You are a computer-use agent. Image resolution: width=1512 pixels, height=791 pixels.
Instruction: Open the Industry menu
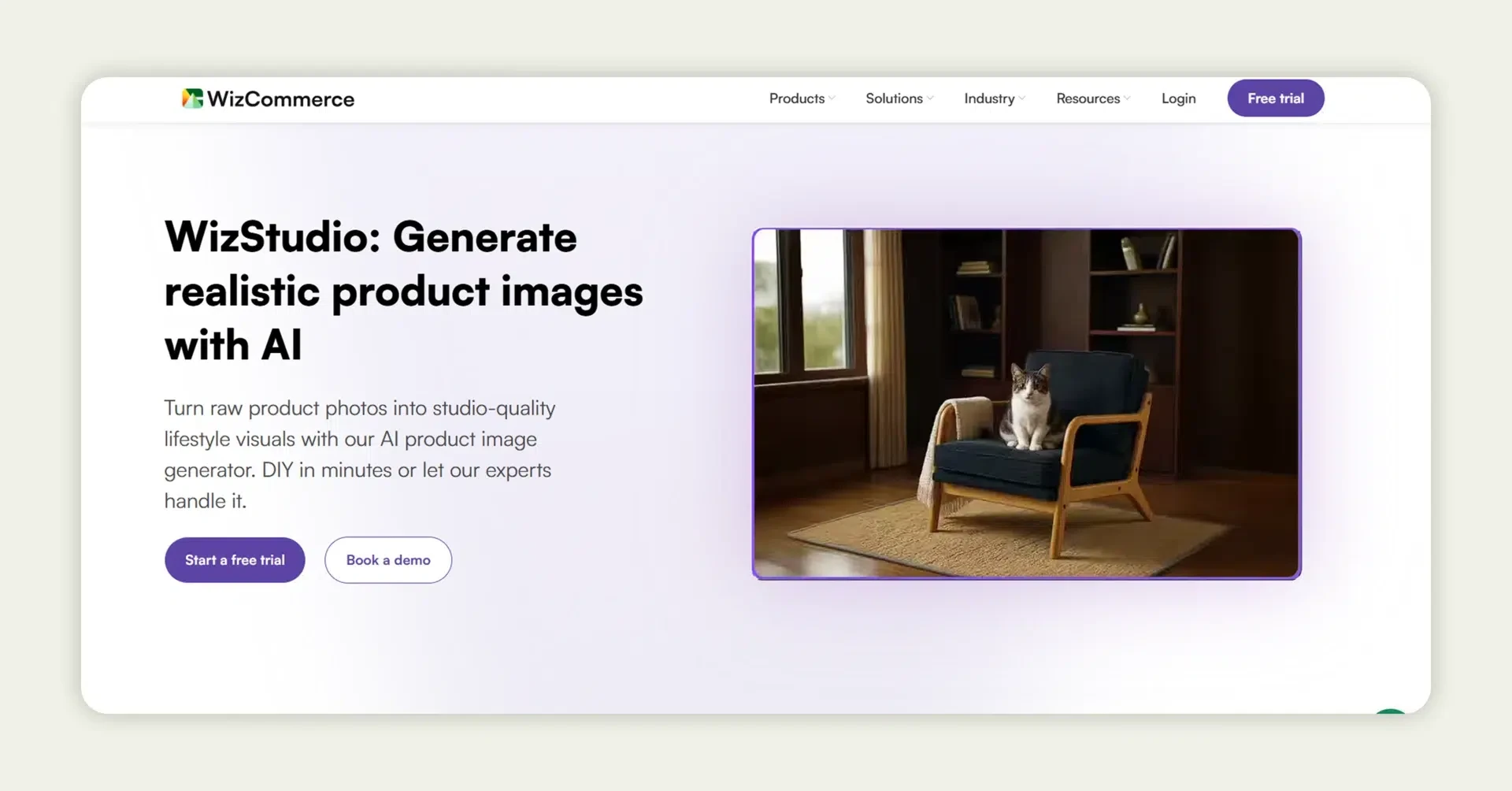(x=989, y=98)
